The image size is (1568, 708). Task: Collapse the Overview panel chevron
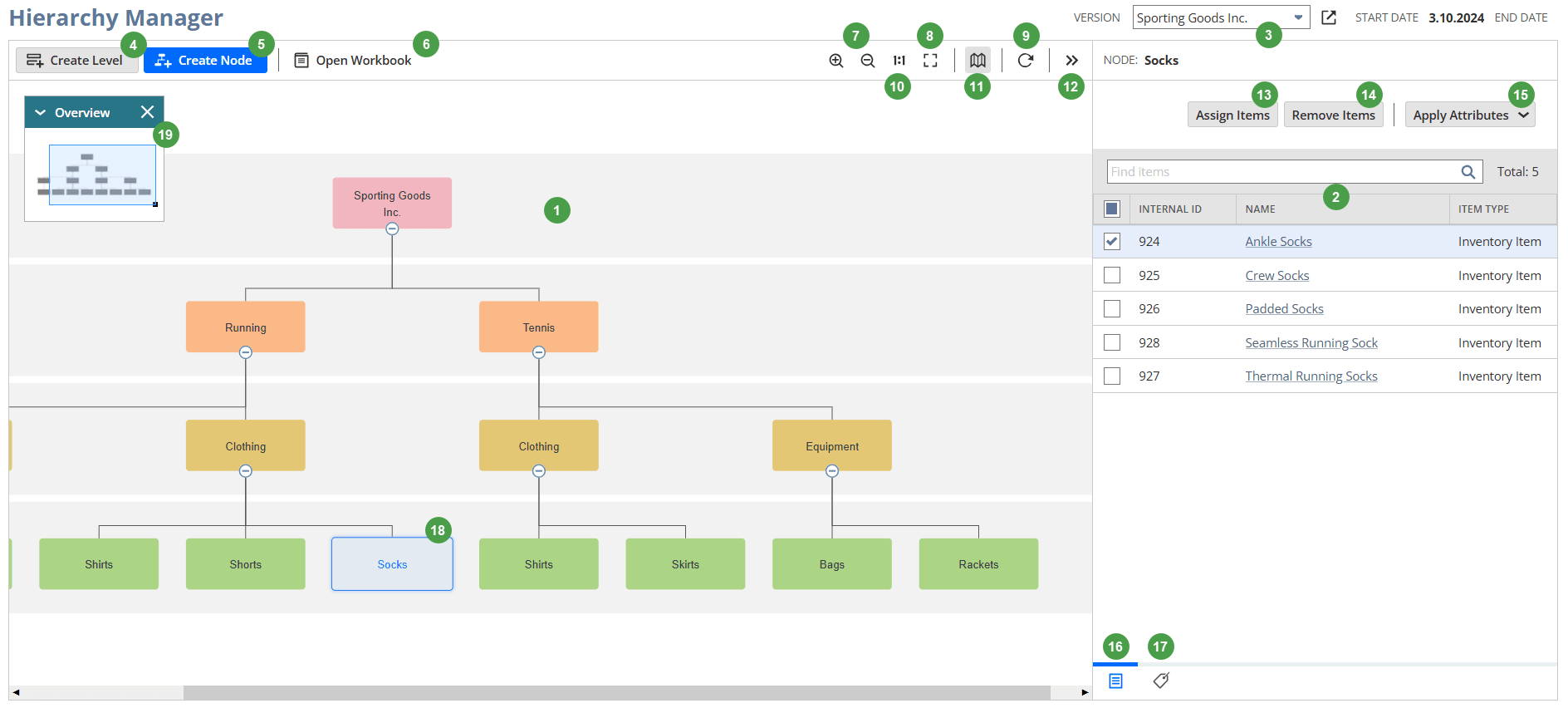(40, 113)
